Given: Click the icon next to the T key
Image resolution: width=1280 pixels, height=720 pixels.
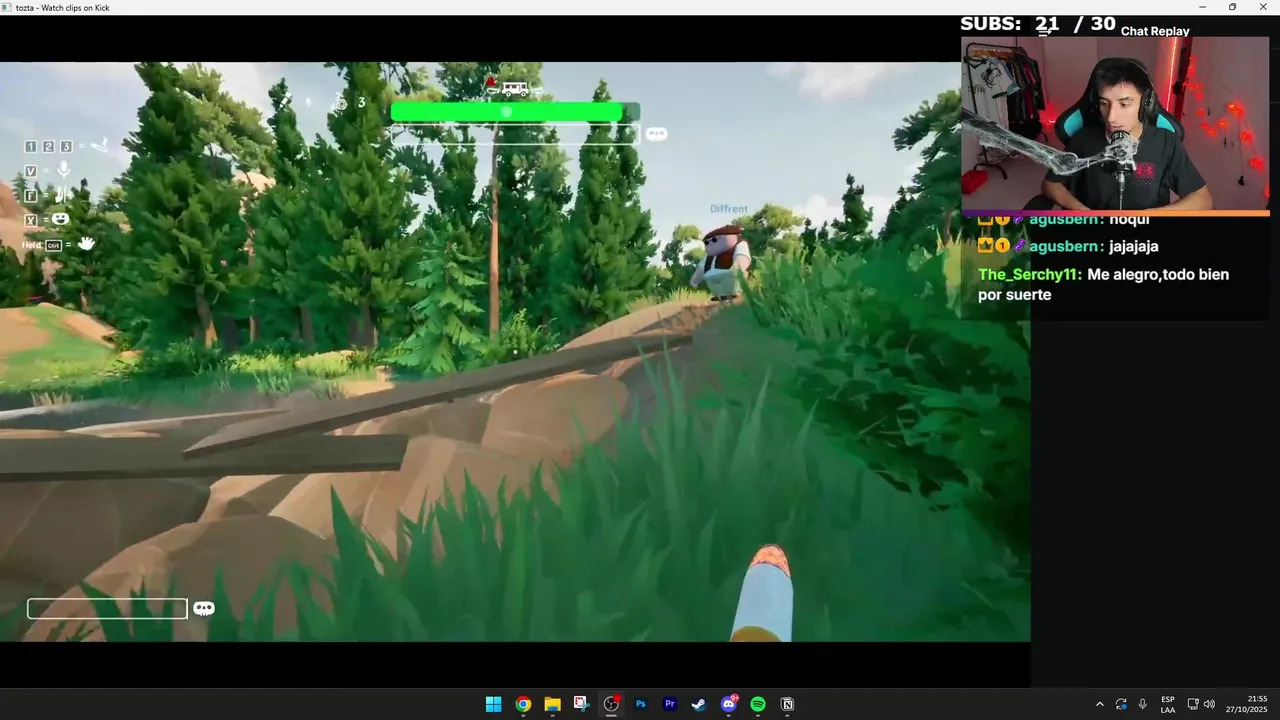Looking at the screenshot, I should 63,194.
